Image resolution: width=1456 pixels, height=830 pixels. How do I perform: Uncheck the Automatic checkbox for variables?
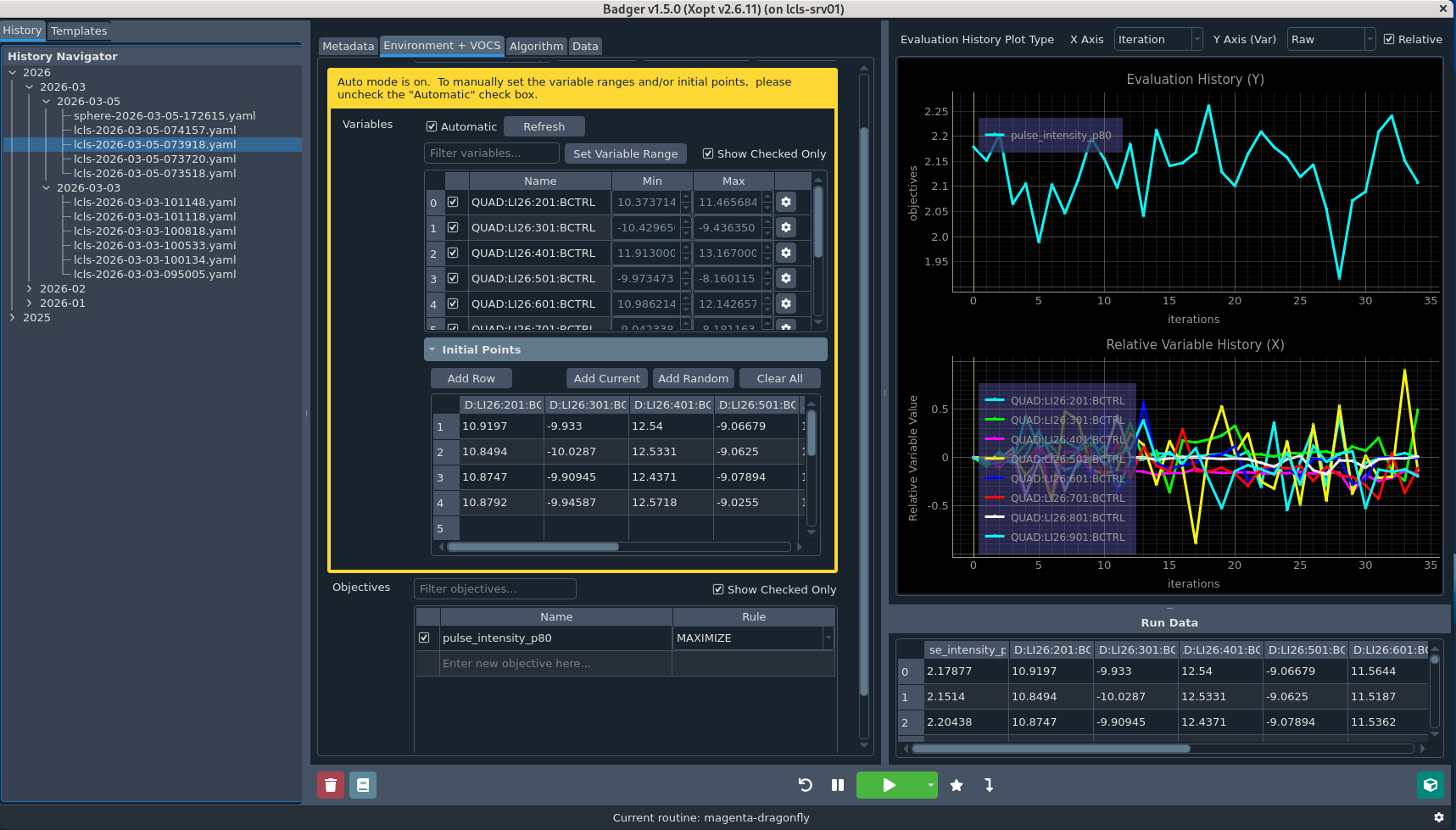click(432, 126)
